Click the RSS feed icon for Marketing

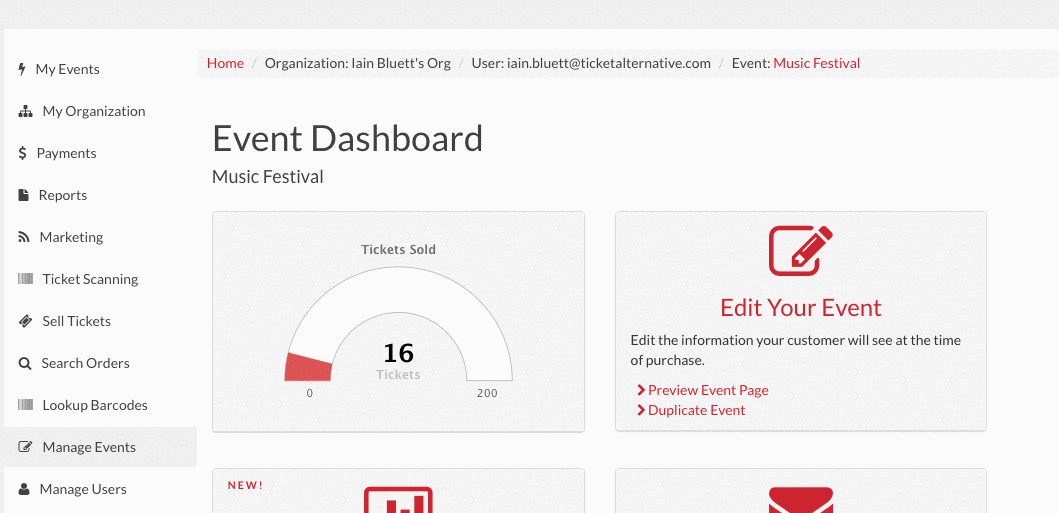coord(24,237)
